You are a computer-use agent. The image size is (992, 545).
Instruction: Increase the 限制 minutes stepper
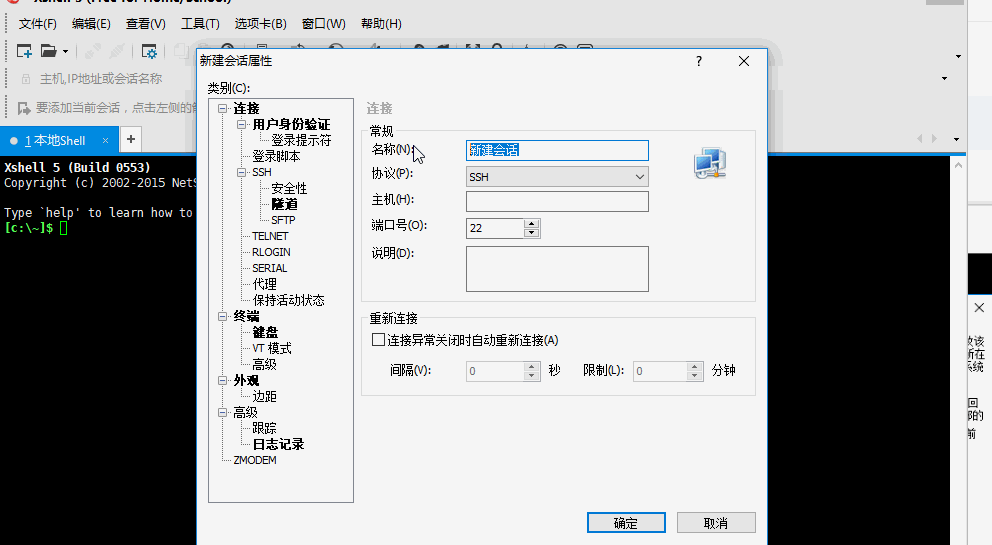click(695, 366)
